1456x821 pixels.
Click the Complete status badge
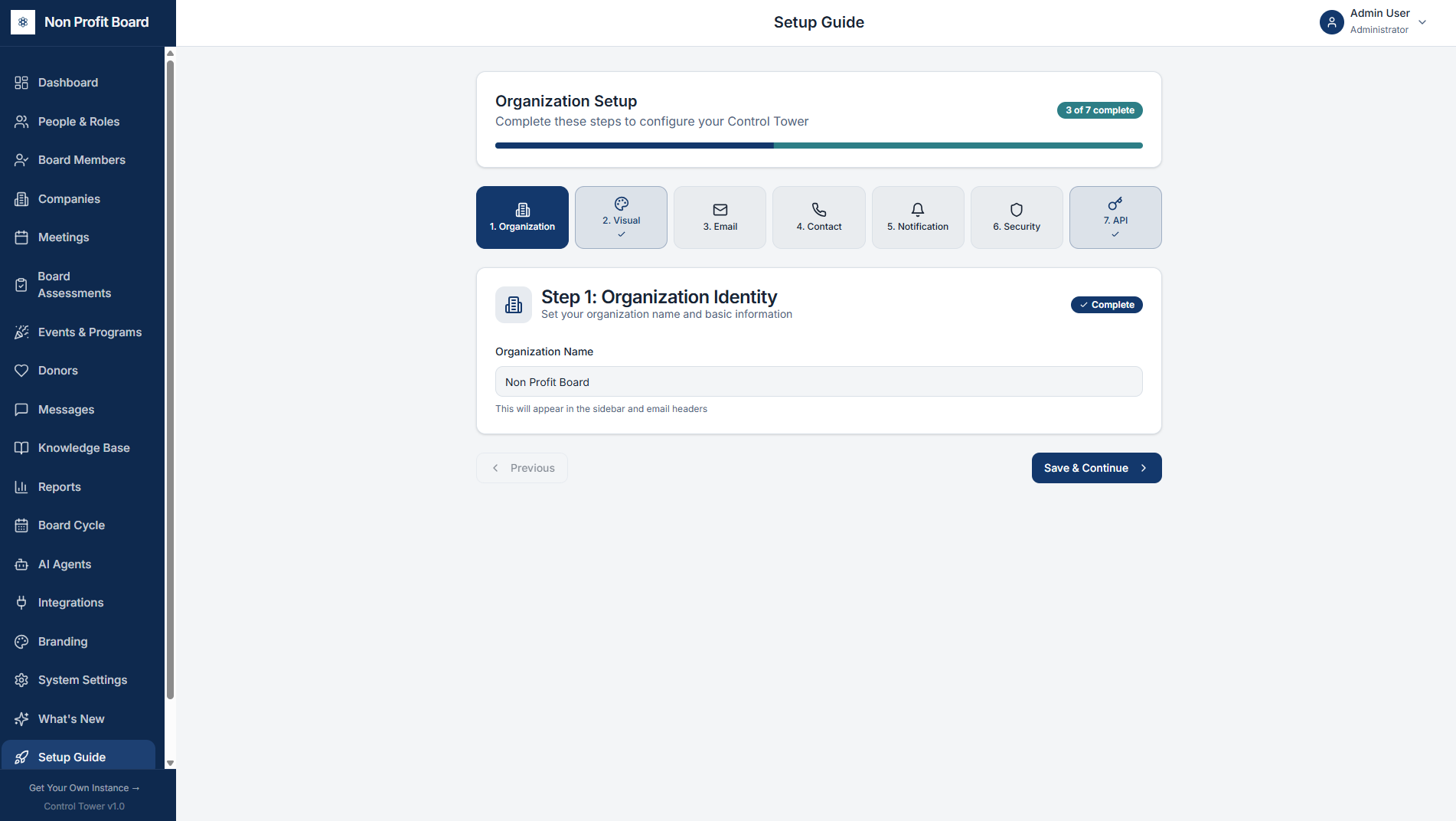(1107, 305)
